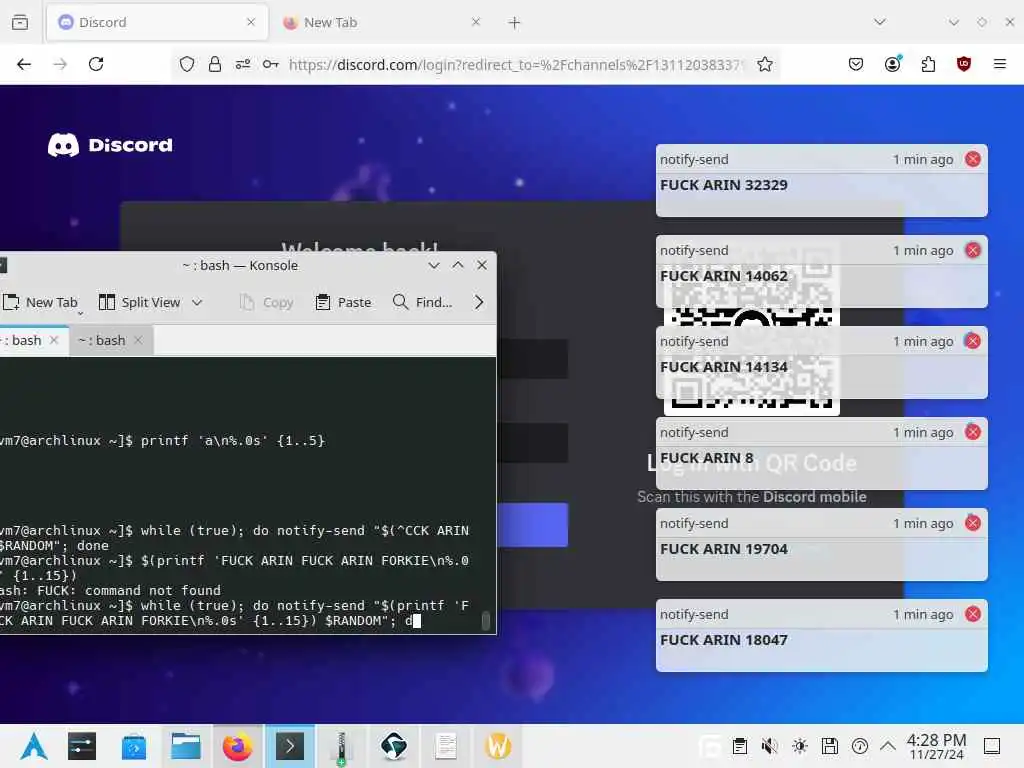Switch to the New Tab browser tab
Screen dimensions: 1024x768
coord(381,22)
